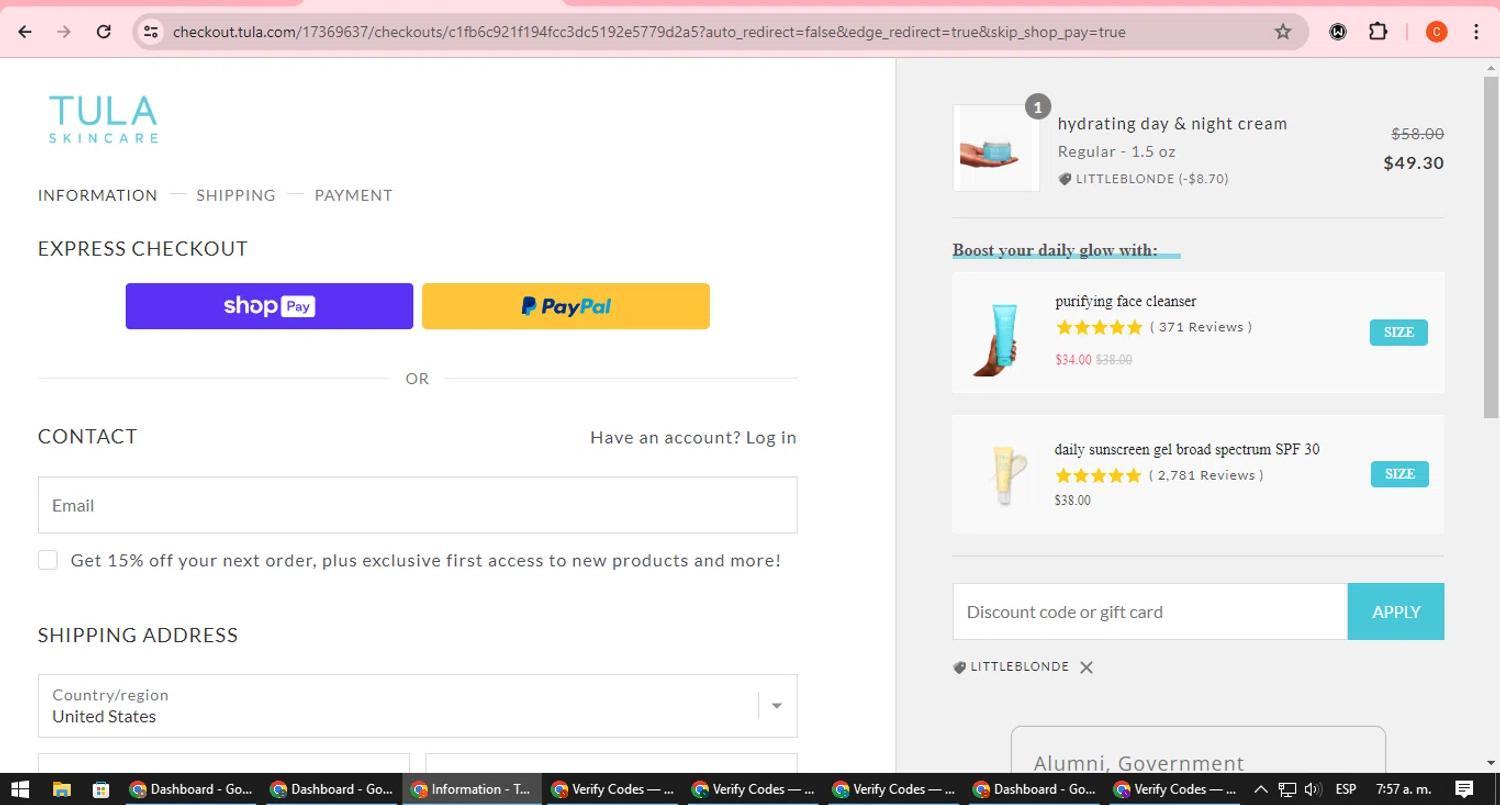Viewport: 1500px width, 805px height.
Task: Click the hydrating day & night cream thumbnail
Action: click(x=996, y=148)
